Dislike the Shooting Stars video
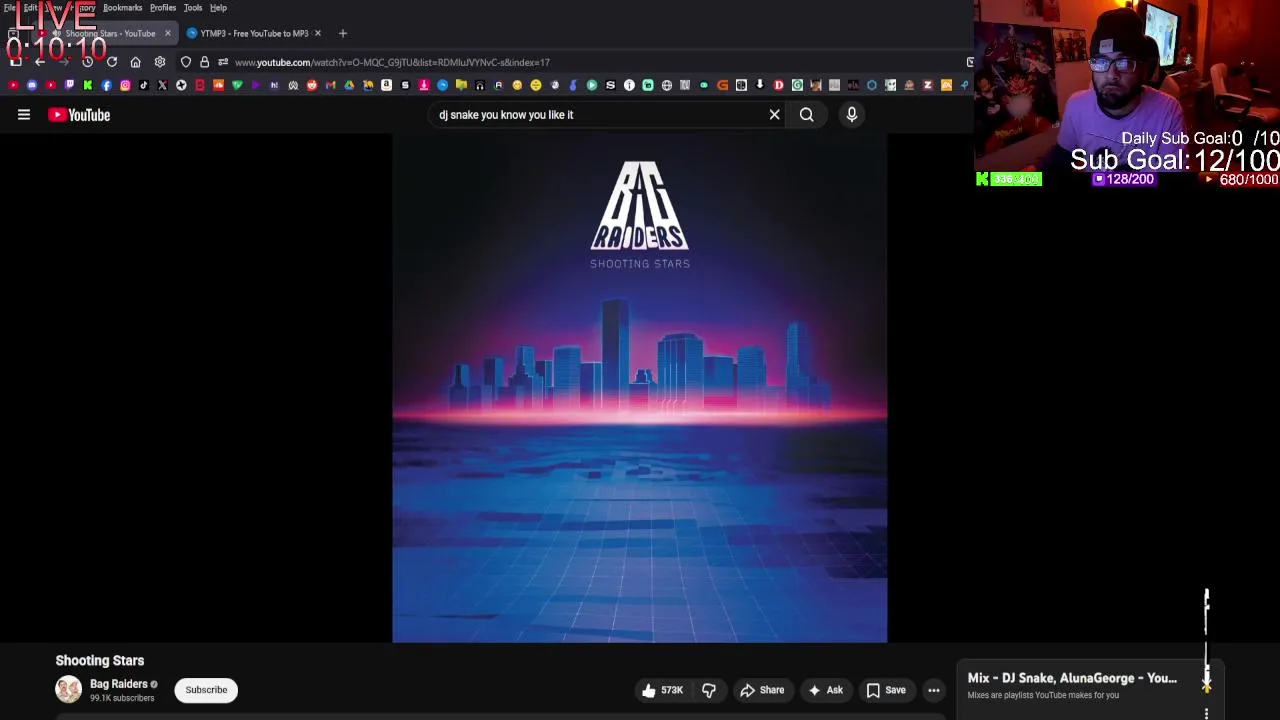 709,690
